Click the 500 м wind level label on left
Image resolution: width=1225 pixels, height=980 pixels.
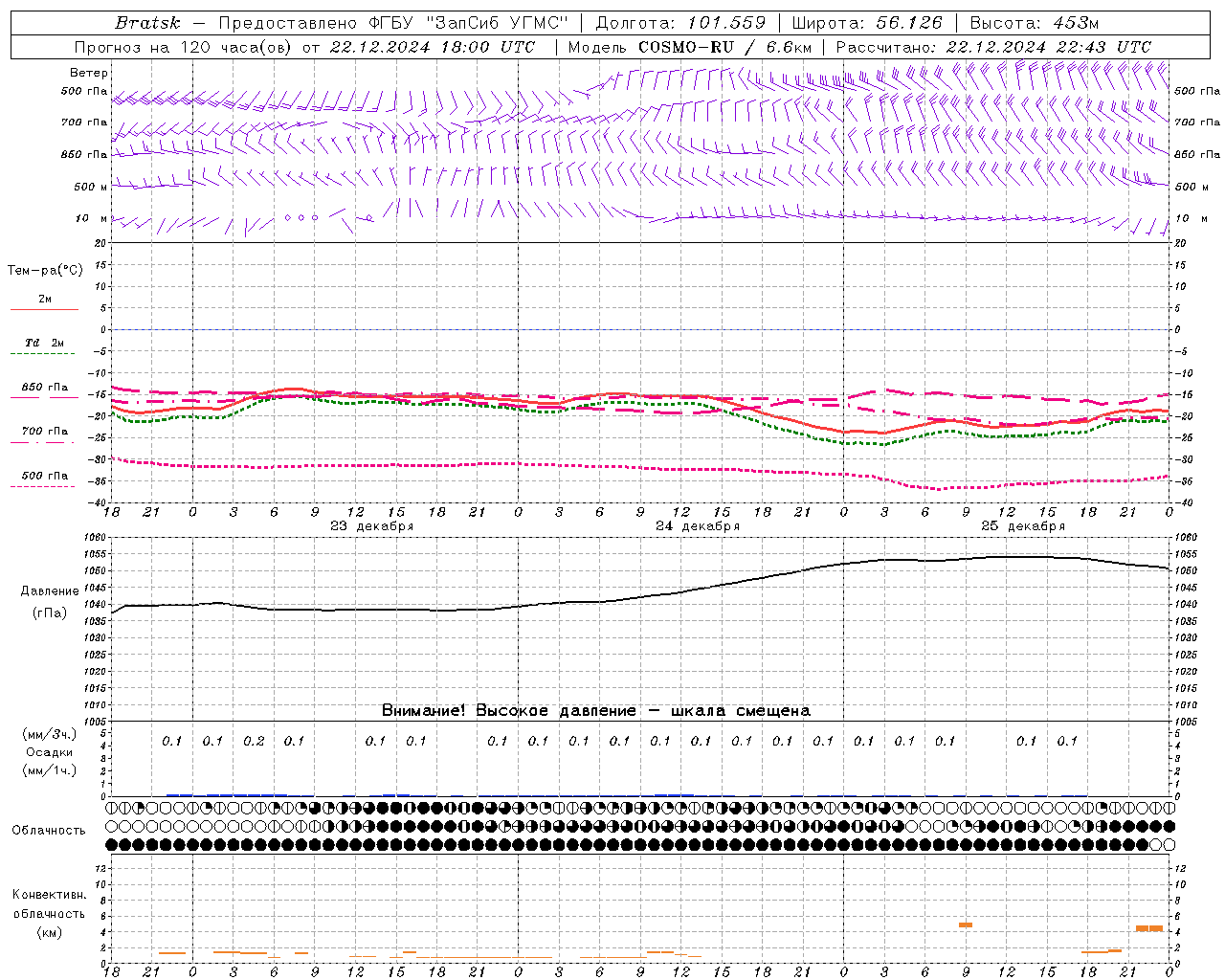pos(90,187)
